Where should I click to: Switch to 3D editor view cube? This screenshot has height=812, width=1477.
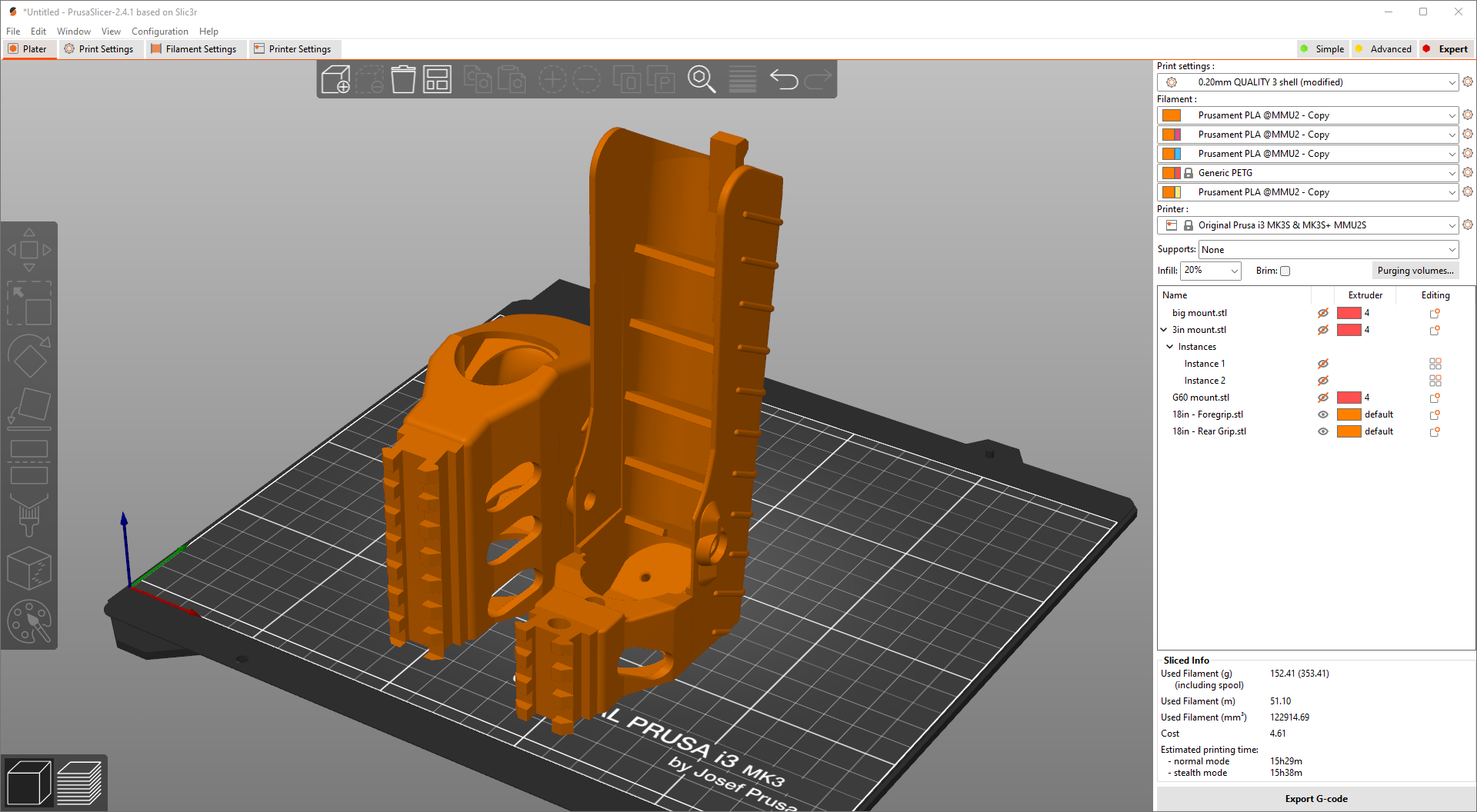pos(28,783)
